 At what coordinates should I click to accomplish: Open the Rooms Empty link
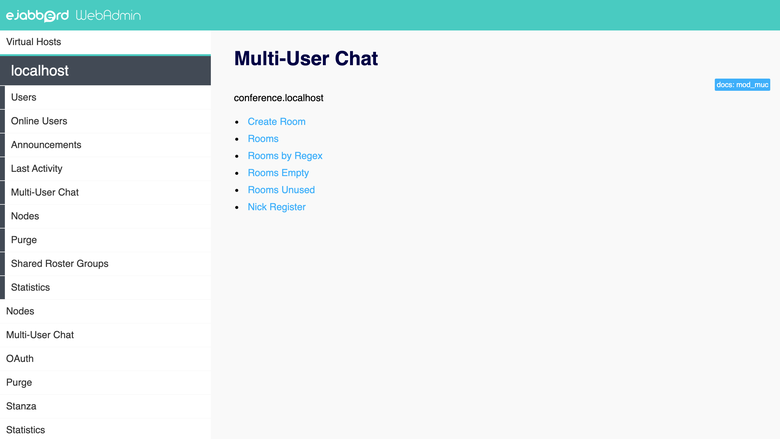pyautogui.click(x=278, y=173)
